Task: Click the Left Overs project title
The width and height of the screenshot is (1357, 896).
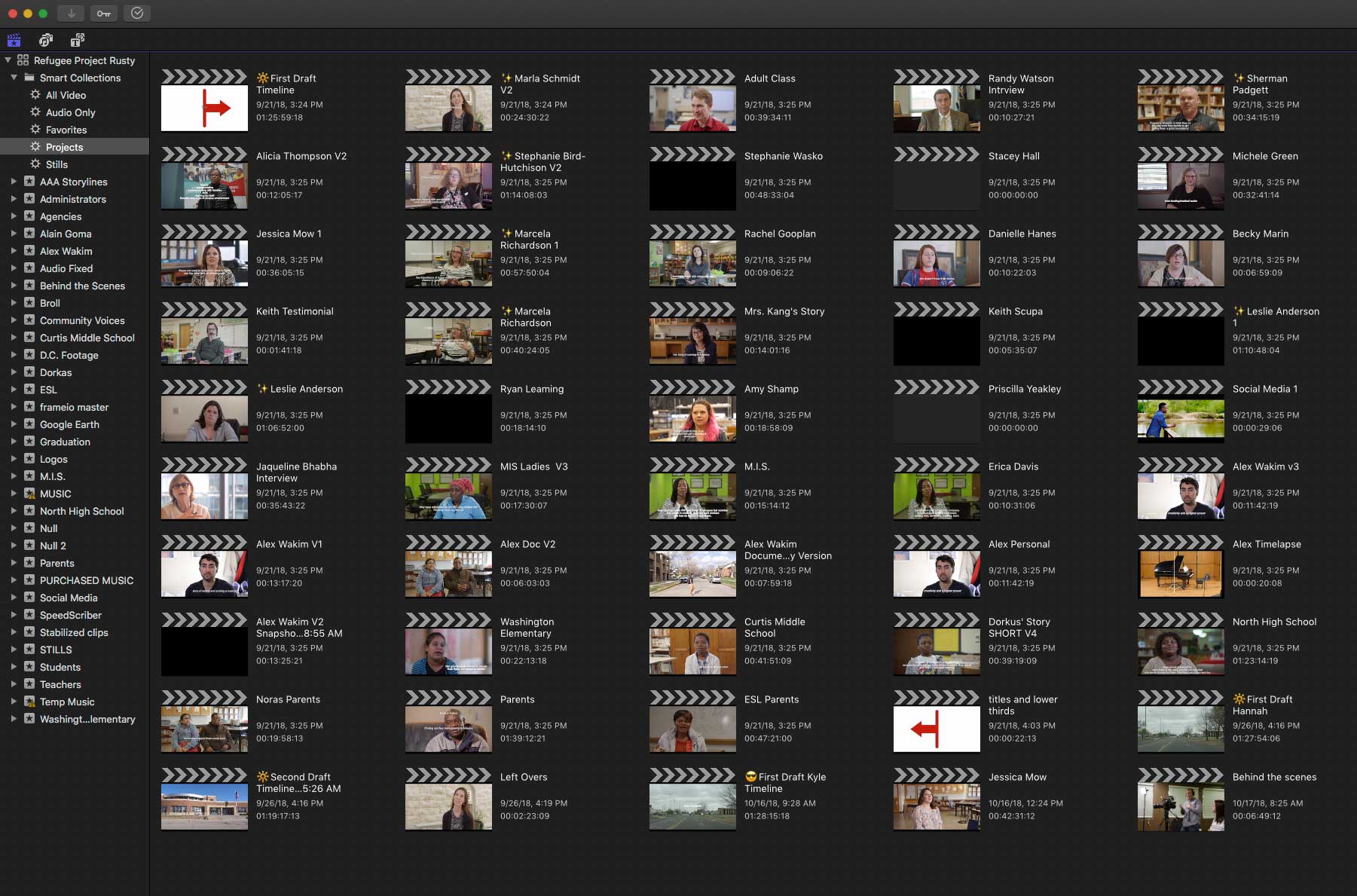Action: tap(524, 777)
